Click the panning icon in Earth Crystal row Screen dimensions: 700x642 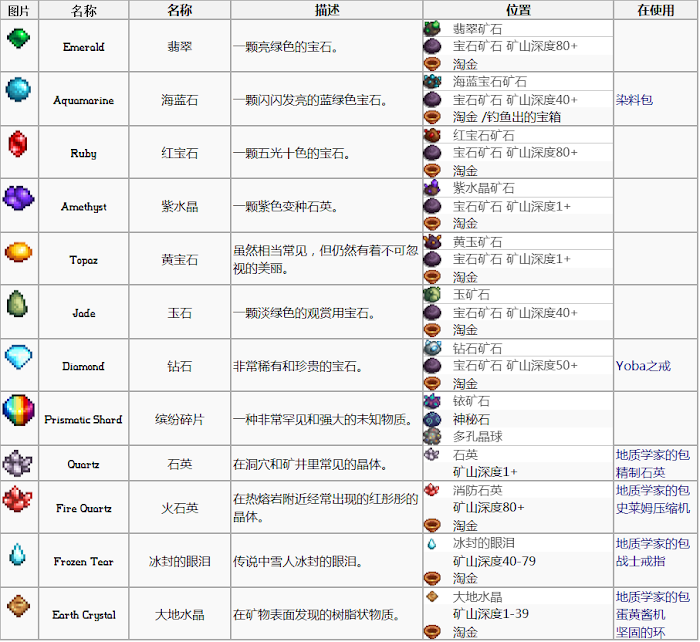432,631
